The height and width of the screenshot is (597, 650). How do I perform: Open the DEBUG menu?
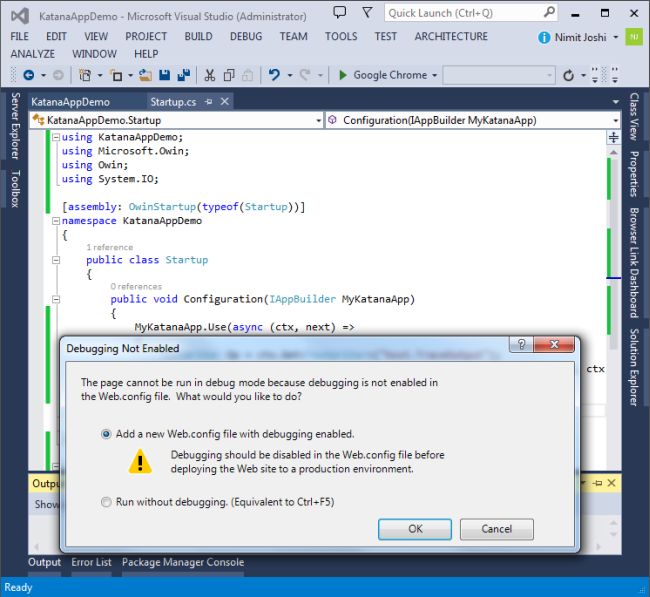[246, 36]
